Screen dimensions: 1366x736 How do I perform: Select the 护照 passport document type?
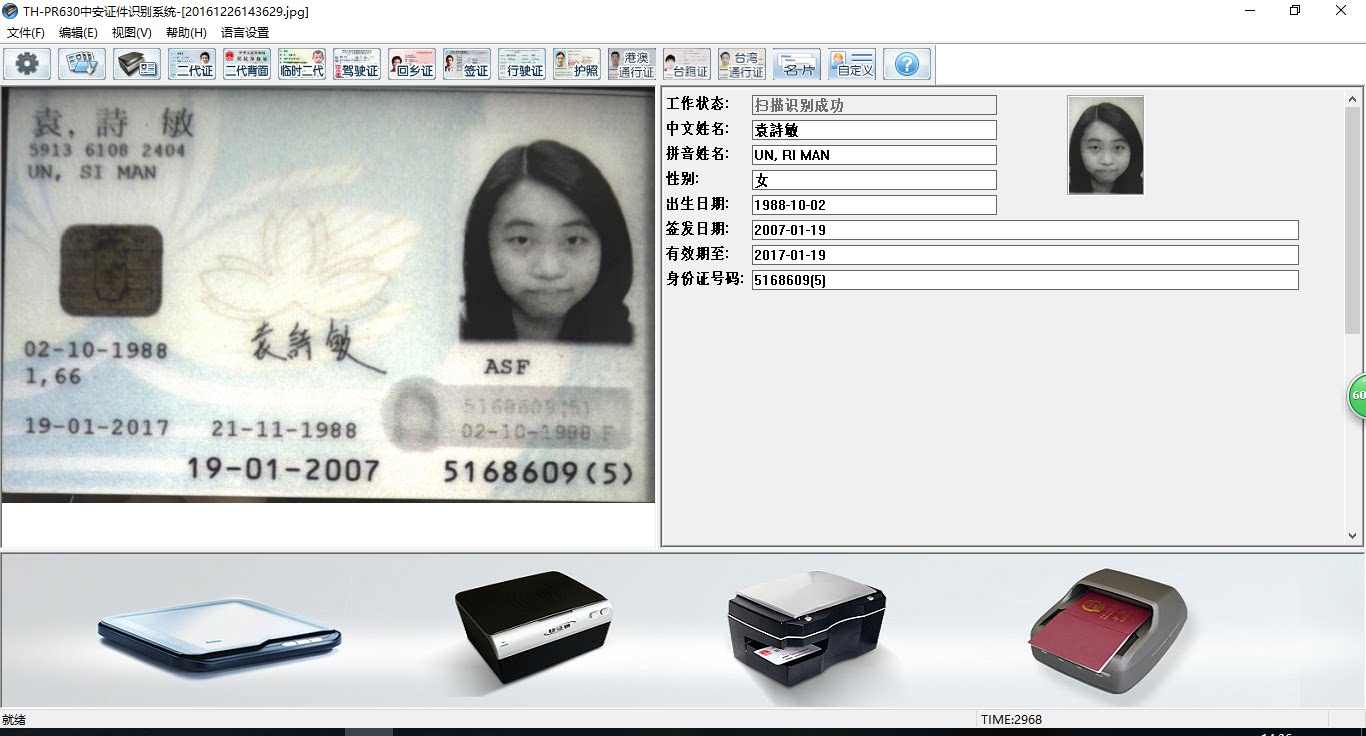click(577, 64)
